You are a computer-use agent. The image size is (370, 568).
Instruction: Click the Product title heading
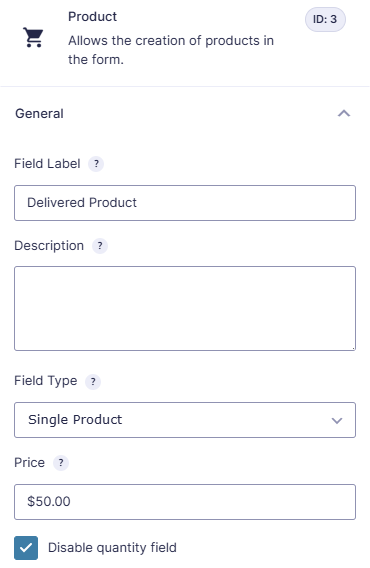click(x=92, y=17)
